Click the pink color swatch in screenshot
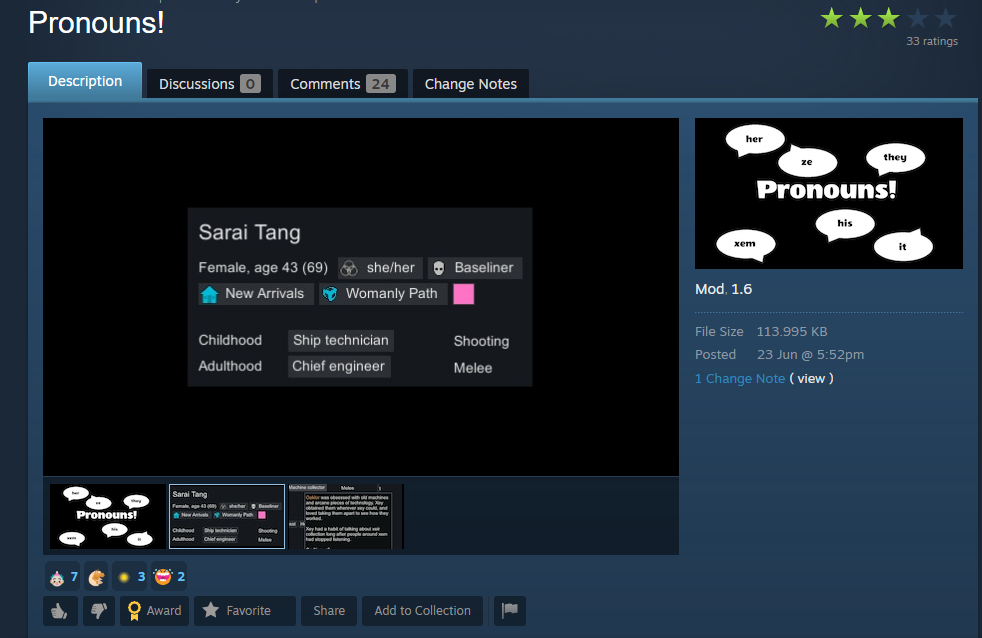The height and width of the screenshot is (638, 982). [x=463, y=294]
